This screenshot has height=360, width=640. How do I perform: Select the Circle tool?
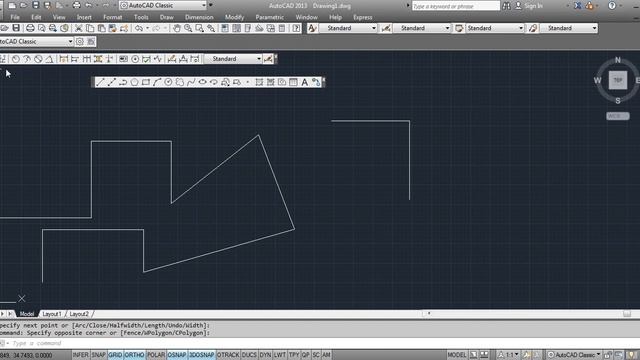click(x=169, y=82)
